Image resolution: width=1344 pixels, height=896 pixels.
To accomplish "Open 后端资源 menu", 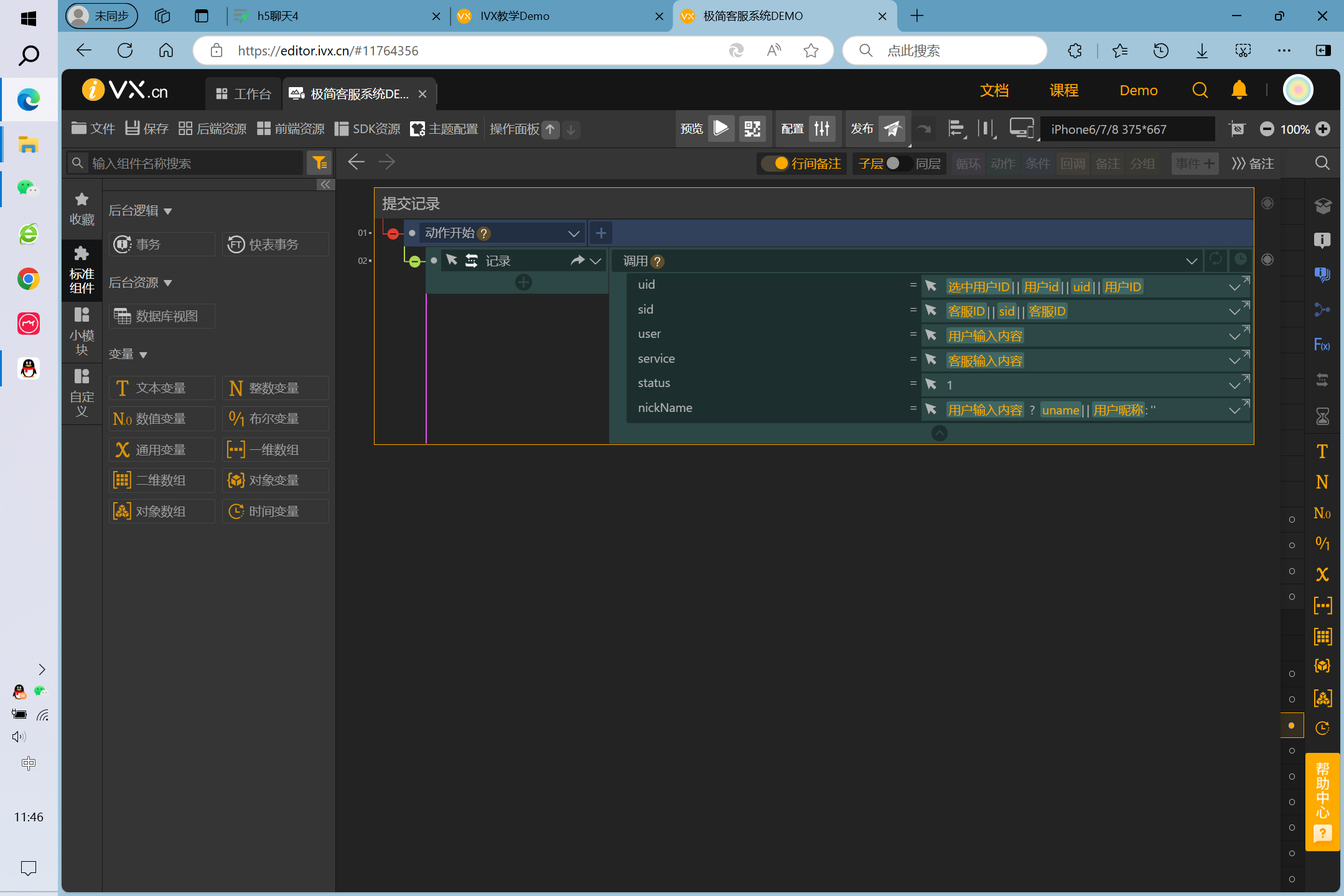I will coord(212,129).
